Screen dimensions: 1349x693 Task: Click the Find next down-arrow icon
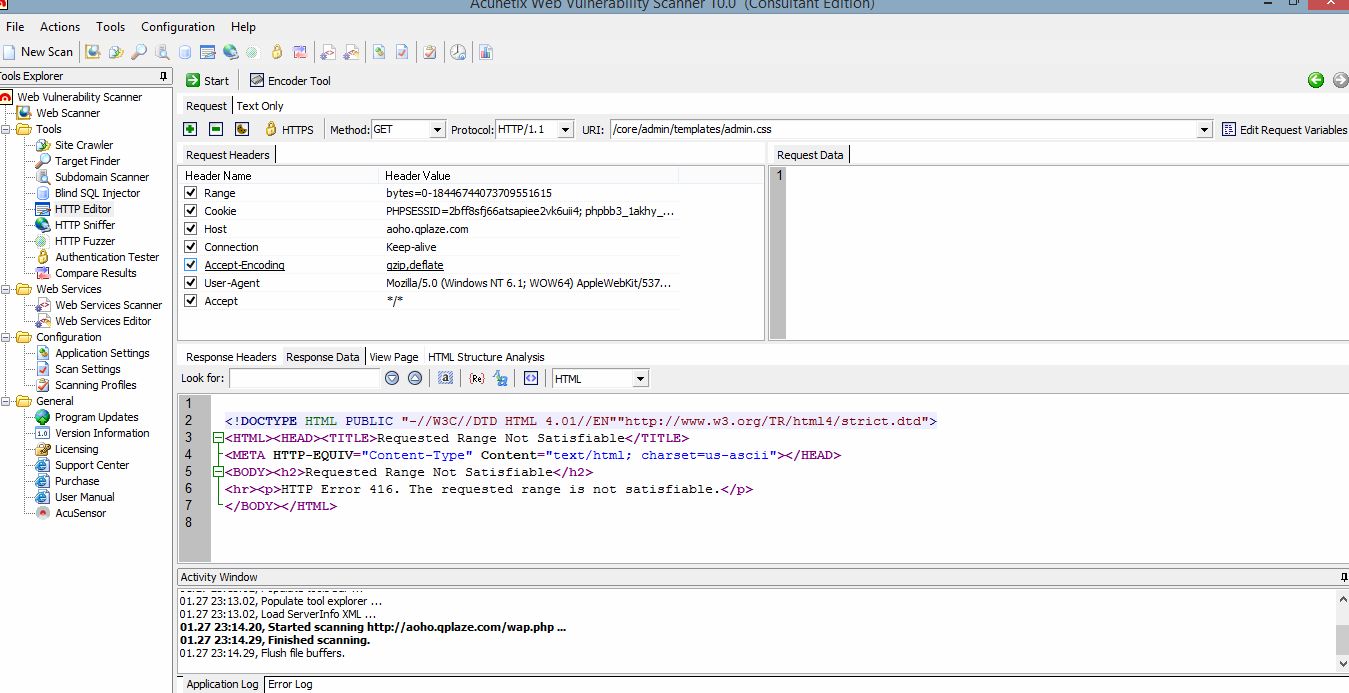(x=392, y=378)
